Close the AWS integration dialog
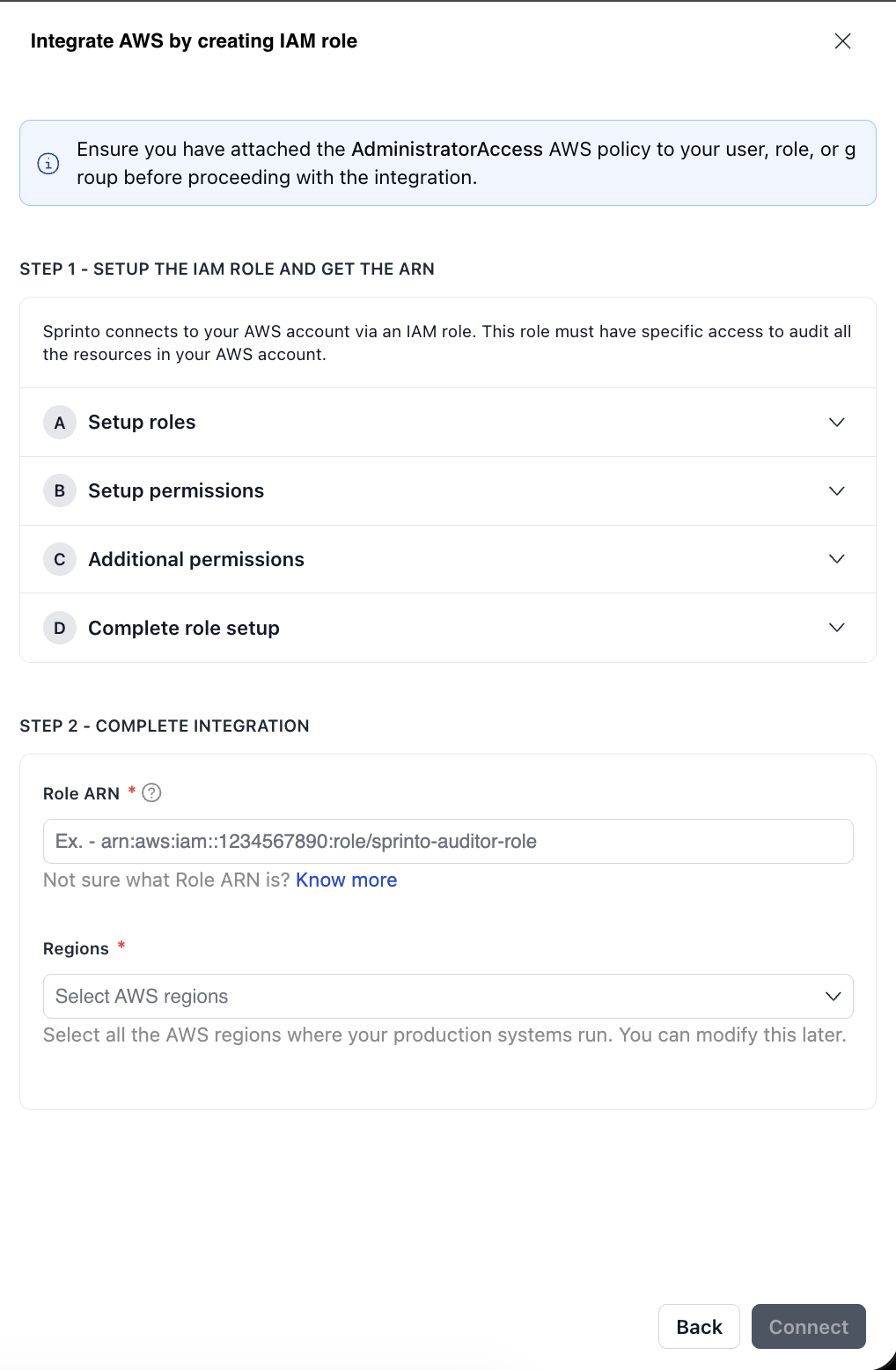 coord(842,41)
